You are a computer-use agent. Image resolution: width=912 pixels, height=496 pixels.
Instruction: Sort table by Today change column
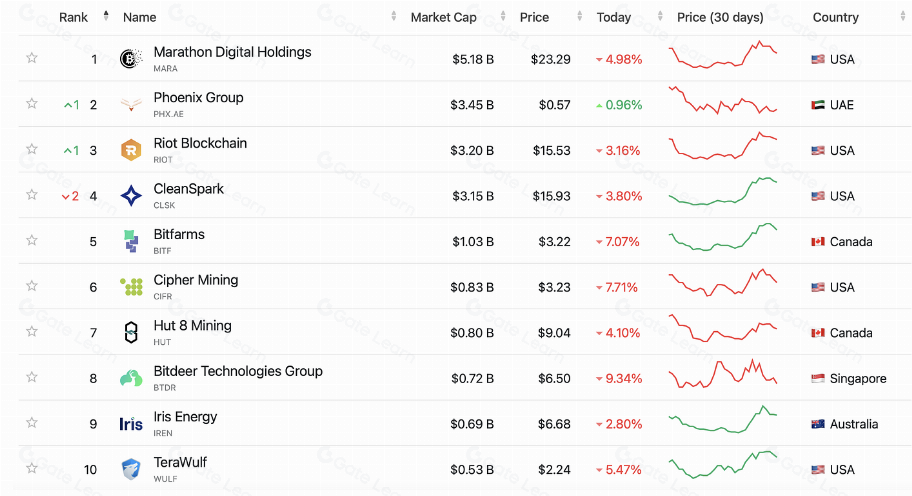coord(613,17)
